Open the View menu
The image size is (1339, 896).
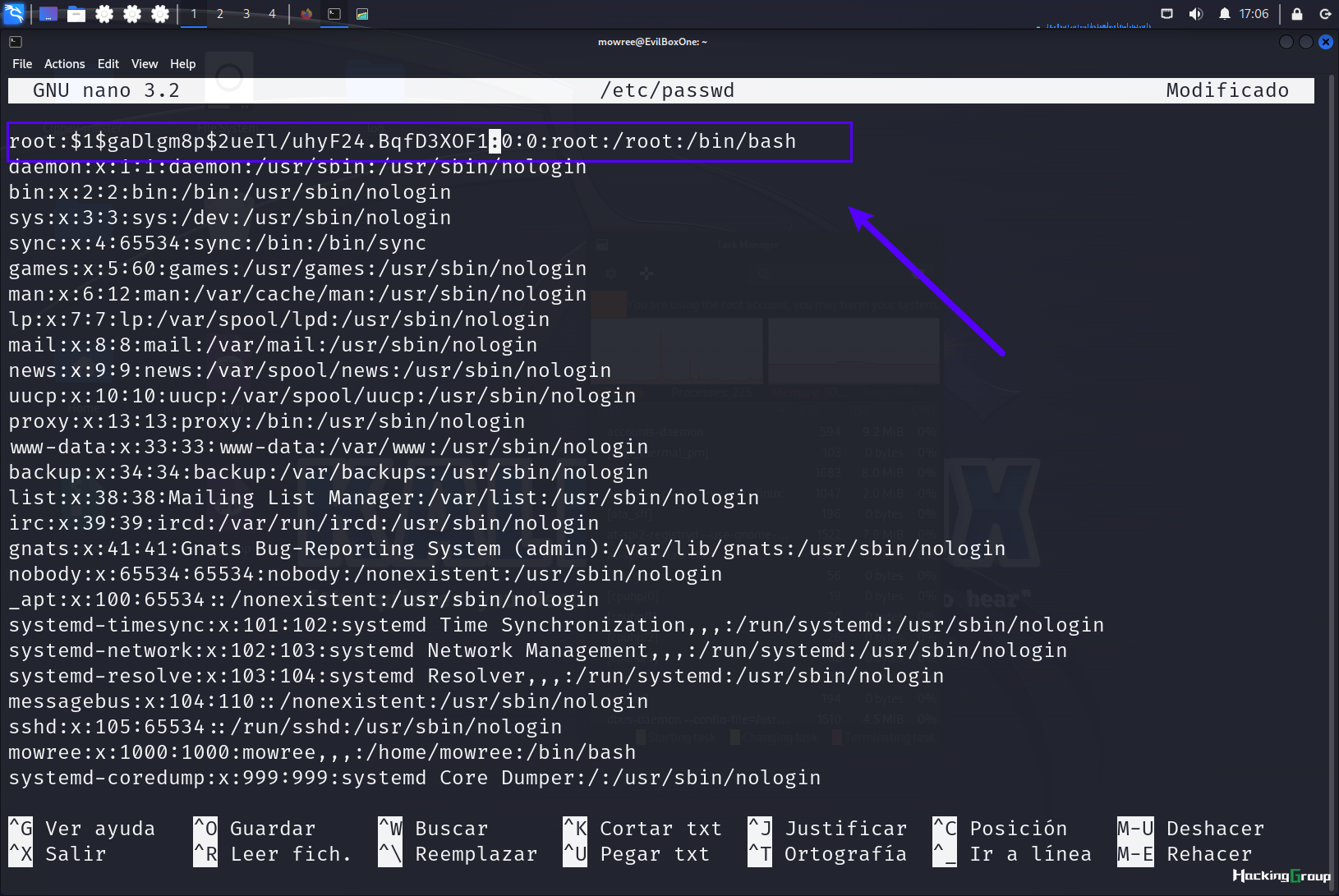tap(145, 64)
